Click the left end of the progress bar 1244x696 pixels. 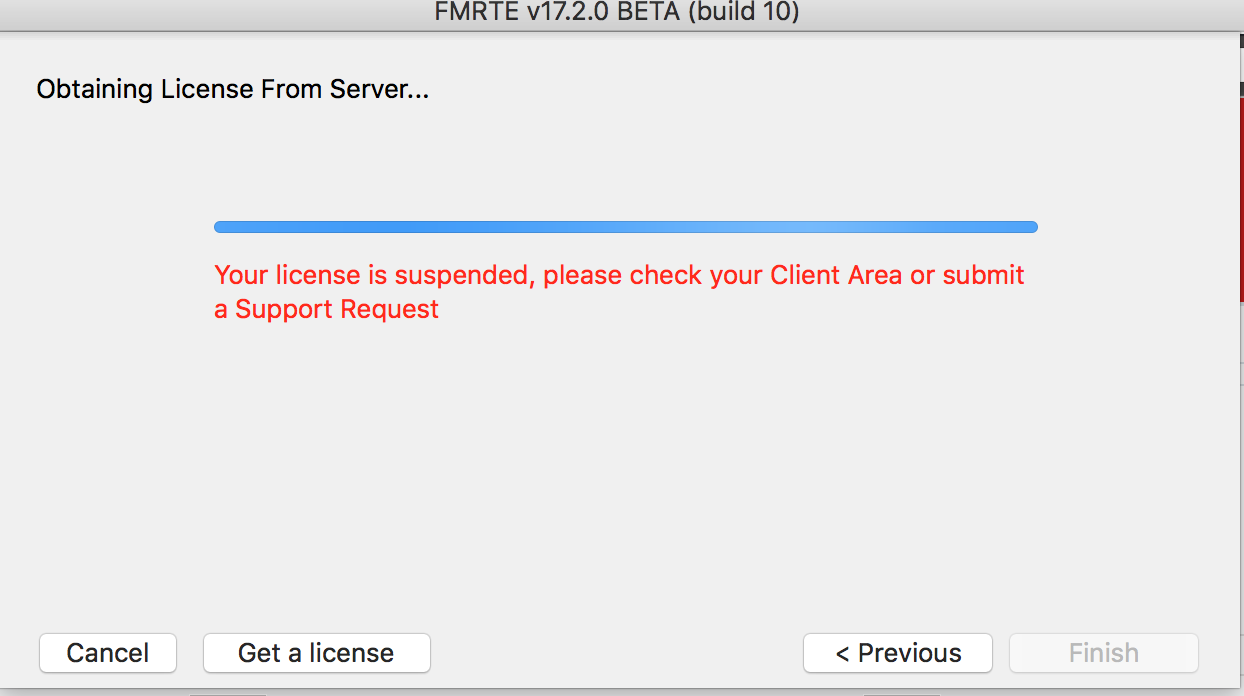click(x=220, y=227)
